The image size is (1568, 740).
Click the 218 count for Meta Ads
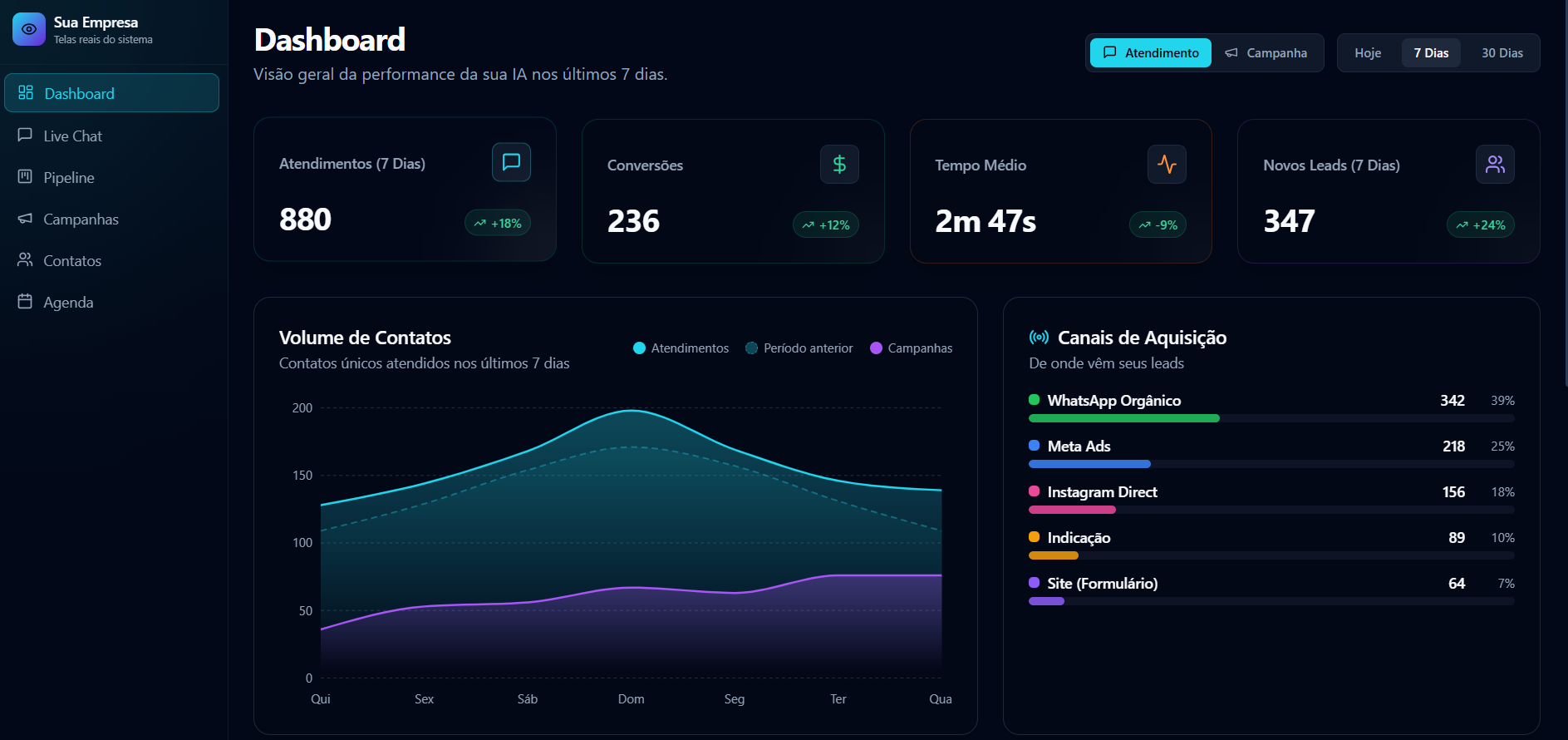click(1453, 446)
